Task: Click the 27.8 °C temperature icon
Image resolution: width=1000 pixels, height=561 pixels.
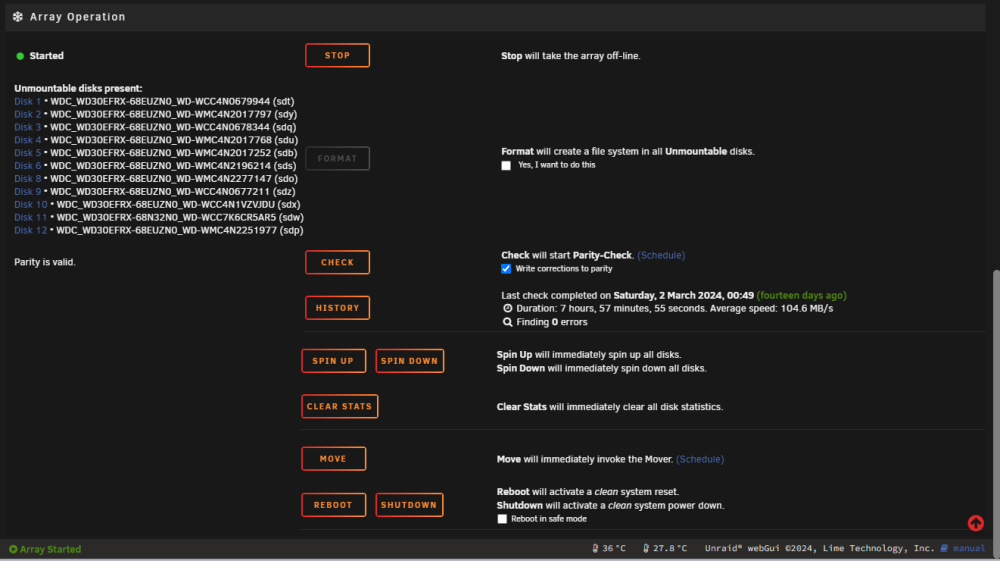Action: point(645,548)
